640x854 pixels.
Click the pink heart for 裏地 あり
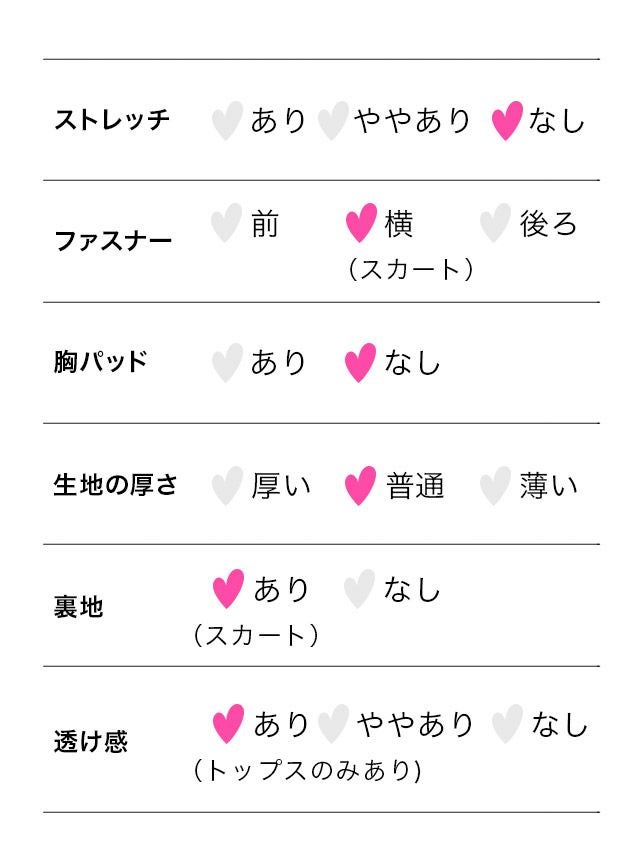(228, 589)
